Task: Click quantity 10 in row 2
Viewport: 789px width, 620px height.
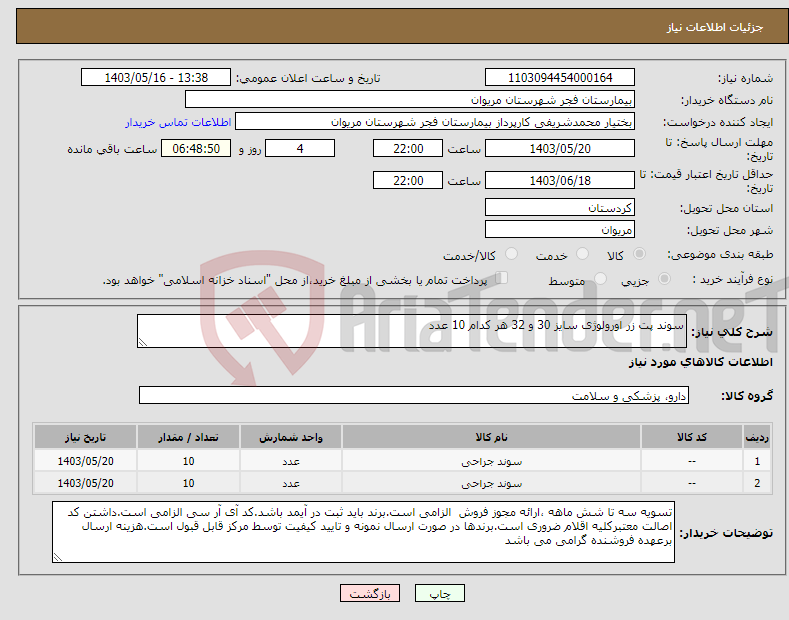Action: (188, 484)
